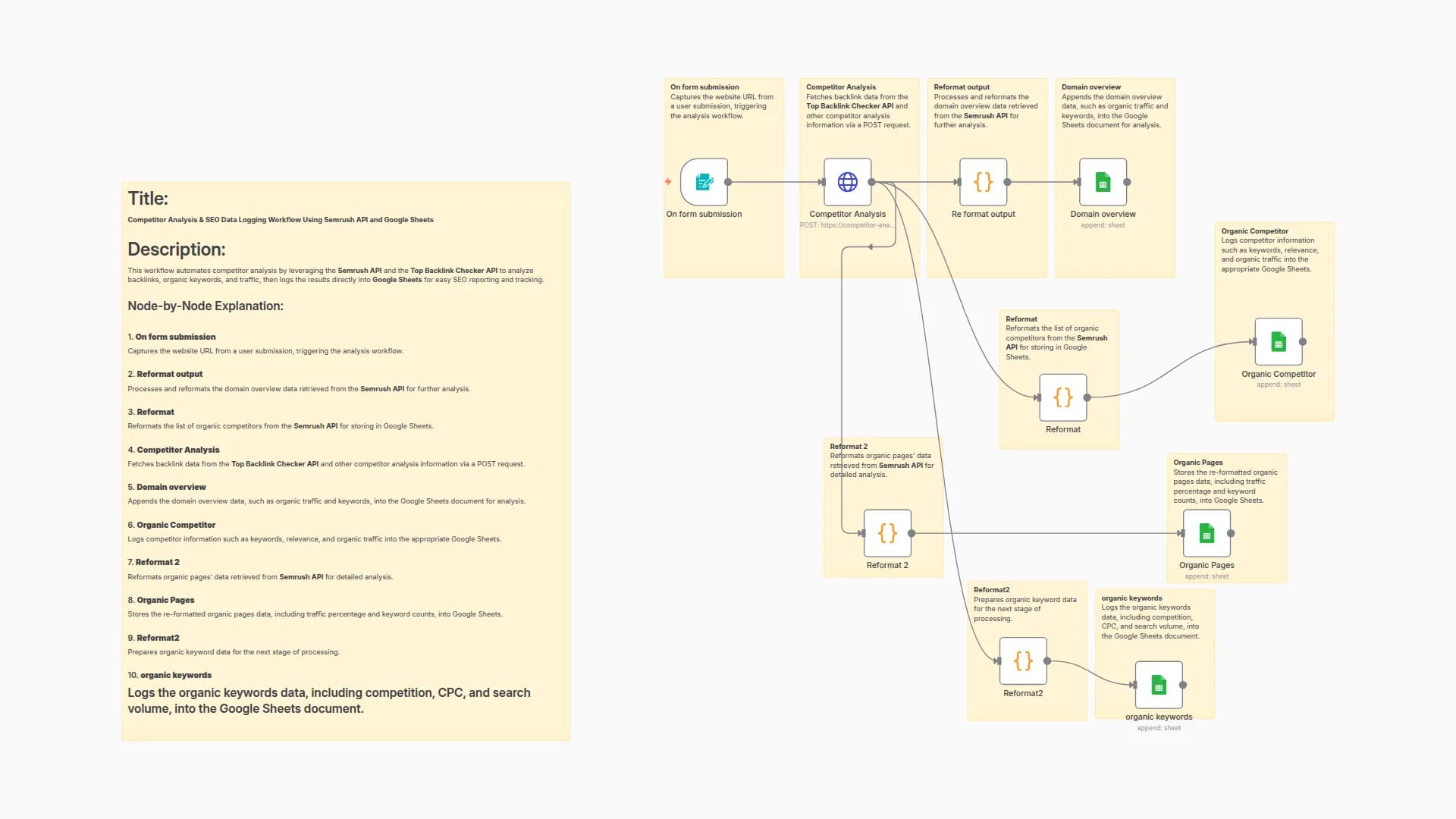Viewport: 1456px width, 819px height.
Task: Select the Reformat2 code node
Action: [x=1023, y=661]
